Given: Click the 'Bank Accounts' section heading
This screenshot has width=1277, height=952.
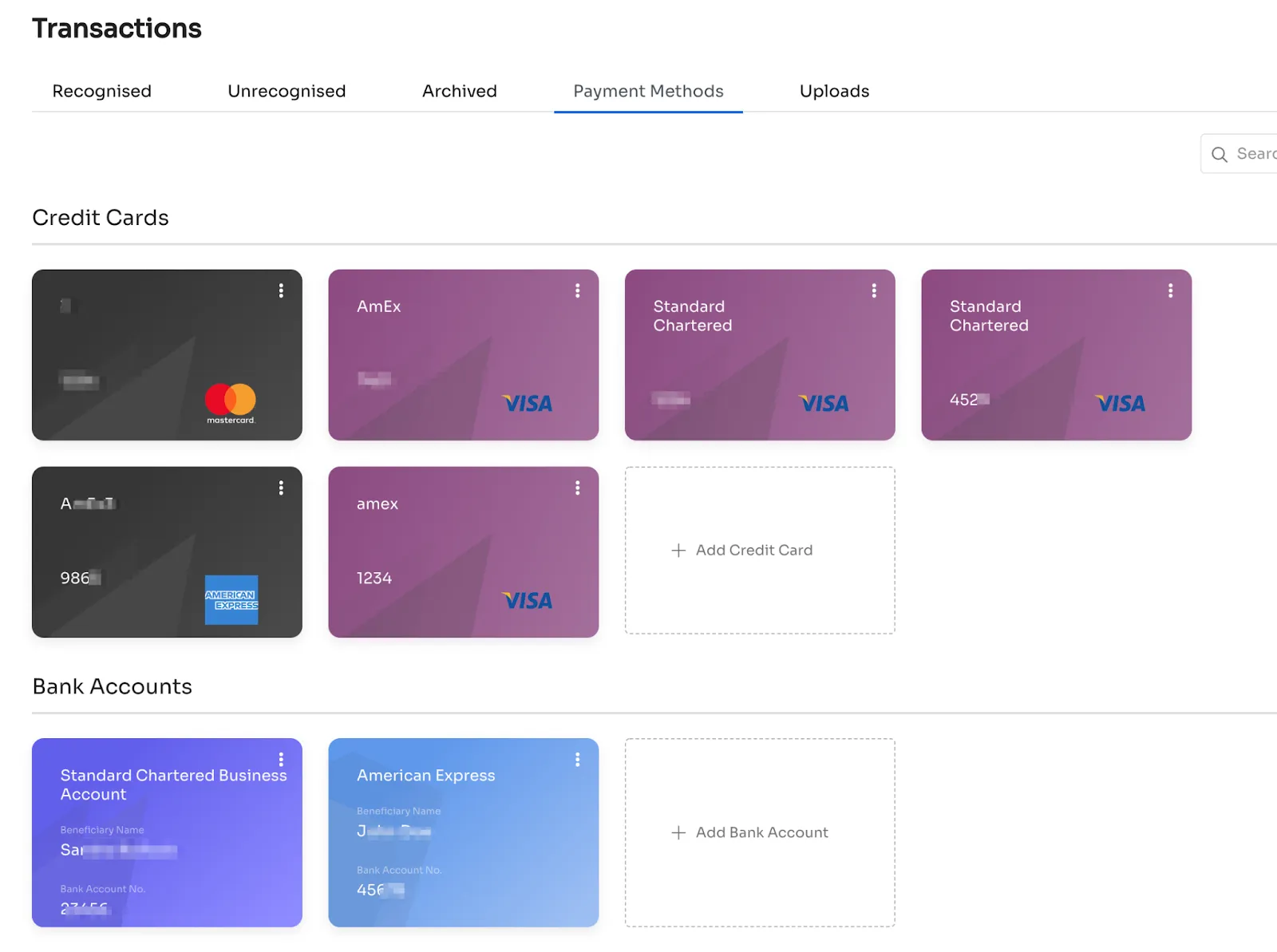Looking at the screenshot, I should click(x=113, y=687).
